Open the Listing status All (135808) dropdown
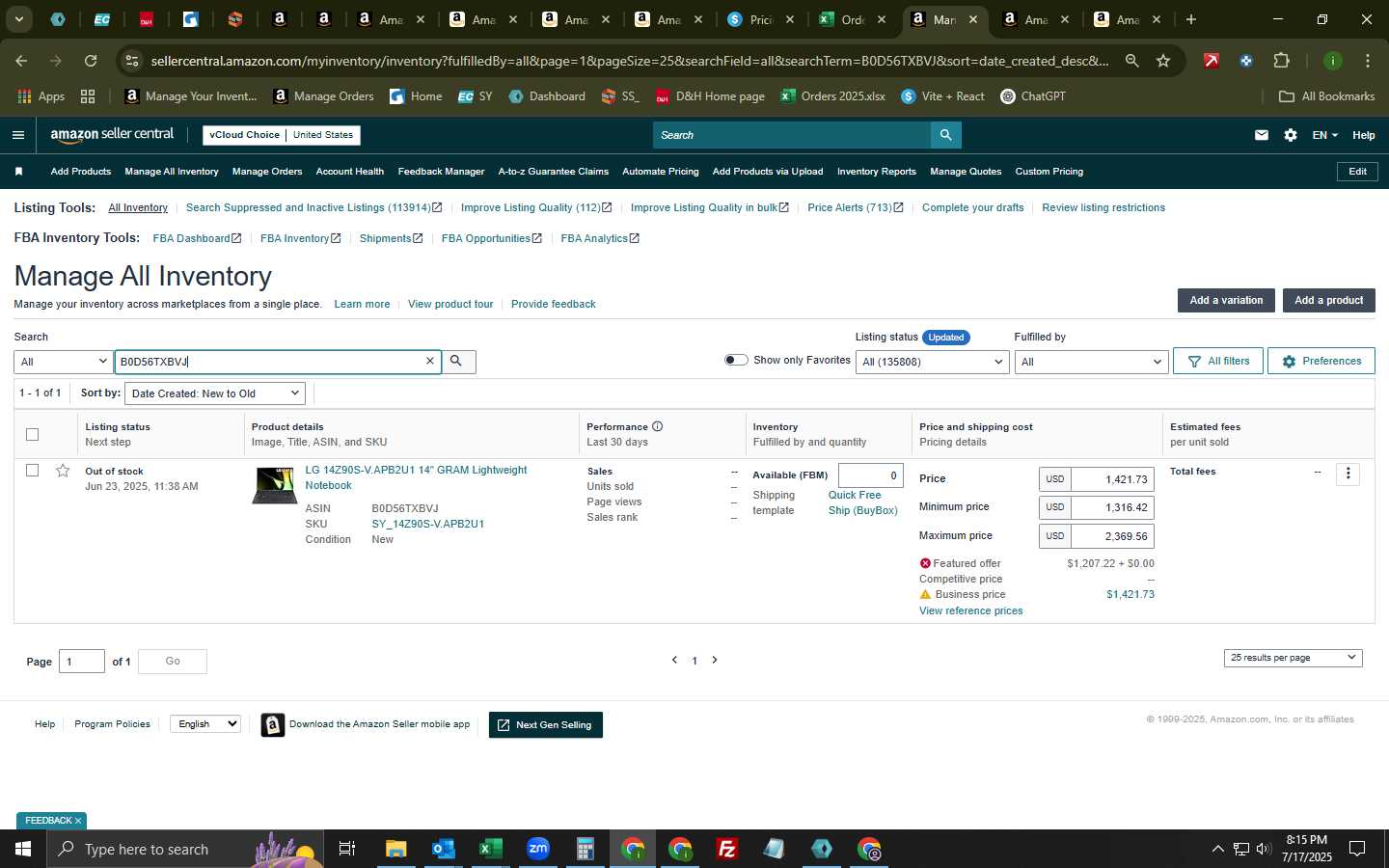 [933, 362]
